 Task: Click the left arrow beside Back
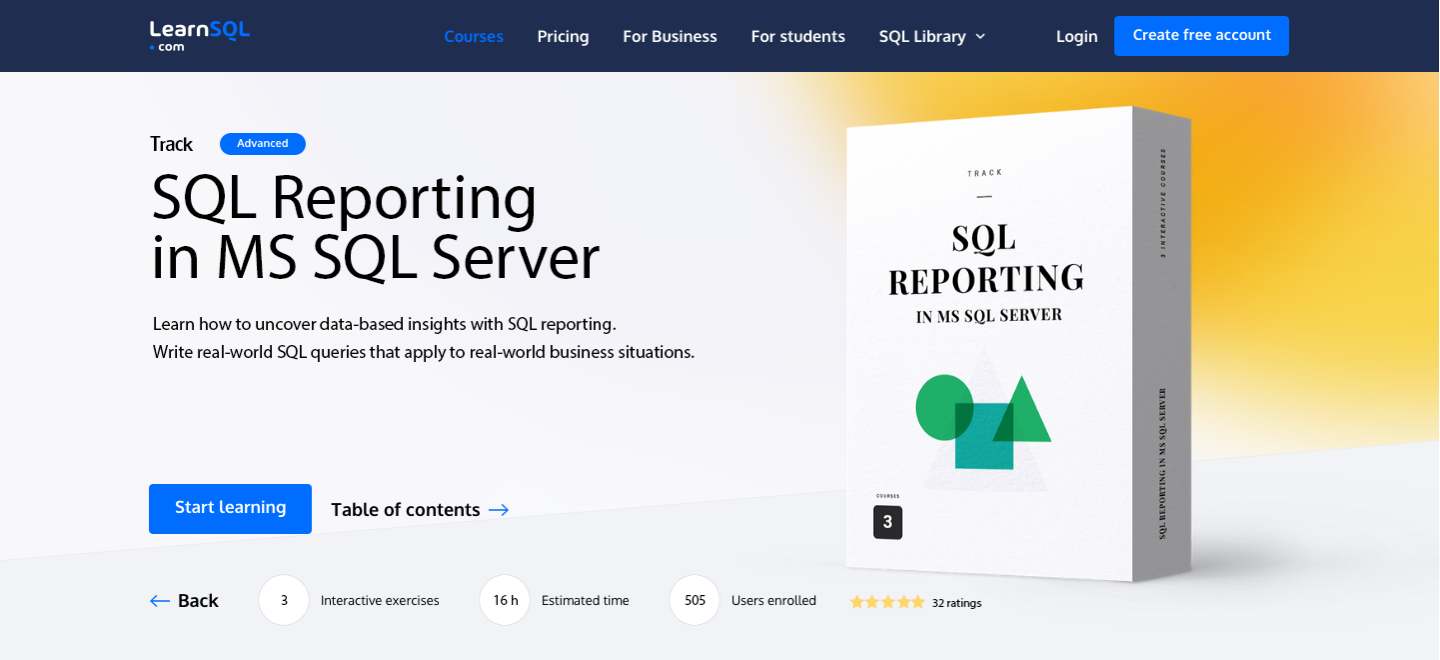coord(160,601)
